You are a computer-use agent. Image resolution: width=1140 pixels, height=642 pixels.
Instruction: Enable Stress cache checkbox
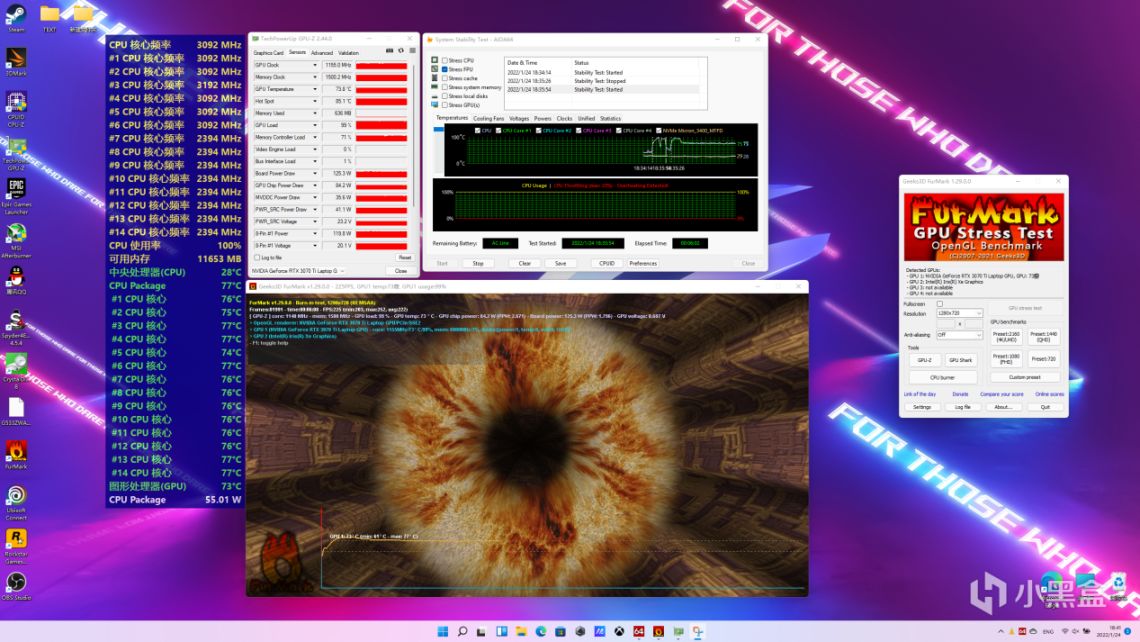coord(445,78)
